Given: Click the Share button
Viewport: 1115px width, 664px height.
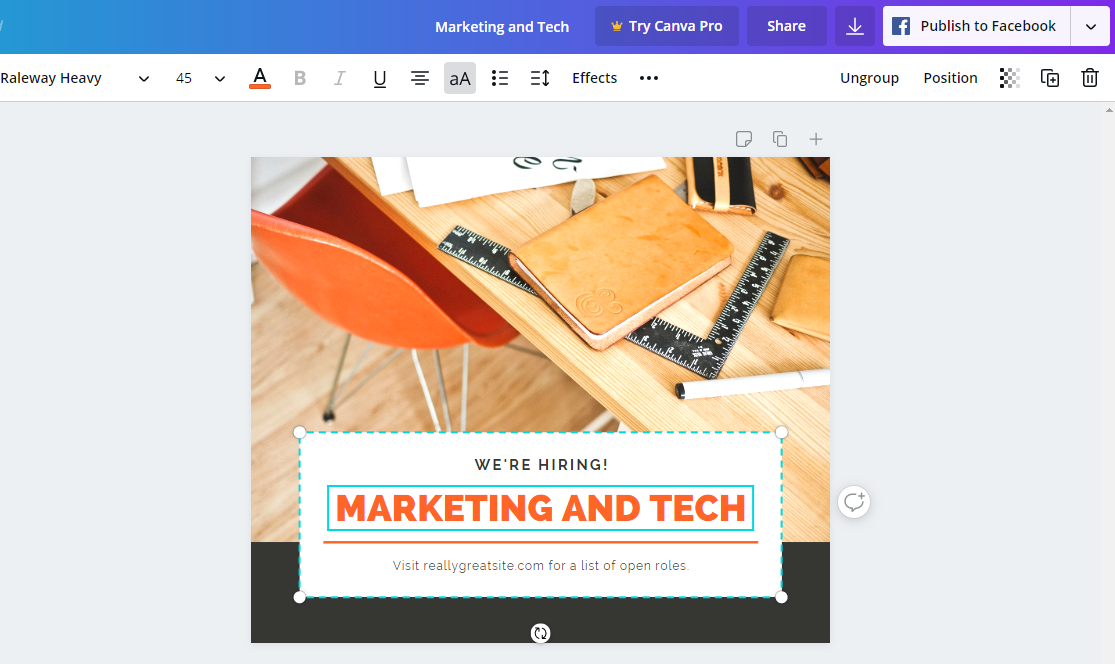Looking at the screenshot, I should pos(786,27).
